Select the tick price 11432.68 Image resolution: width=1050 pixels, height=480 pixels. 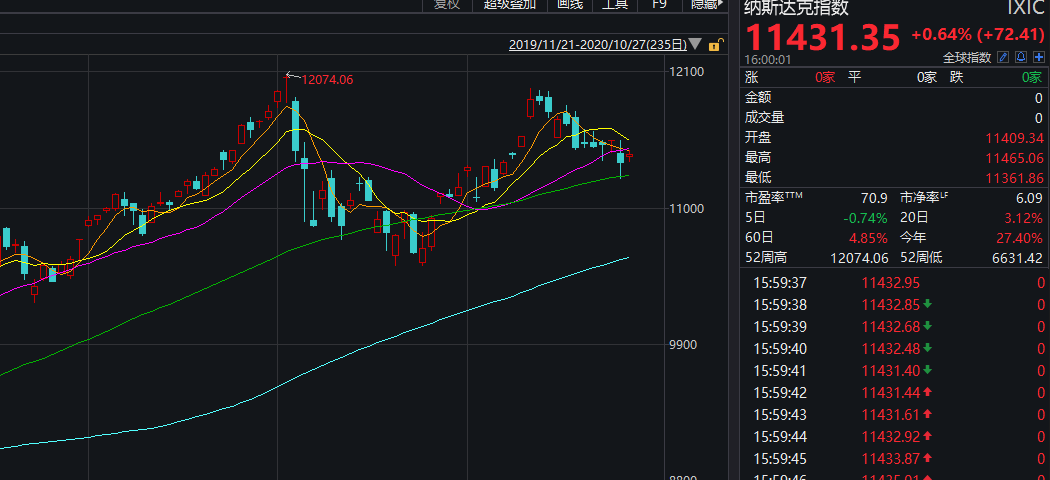click(891, 327)
